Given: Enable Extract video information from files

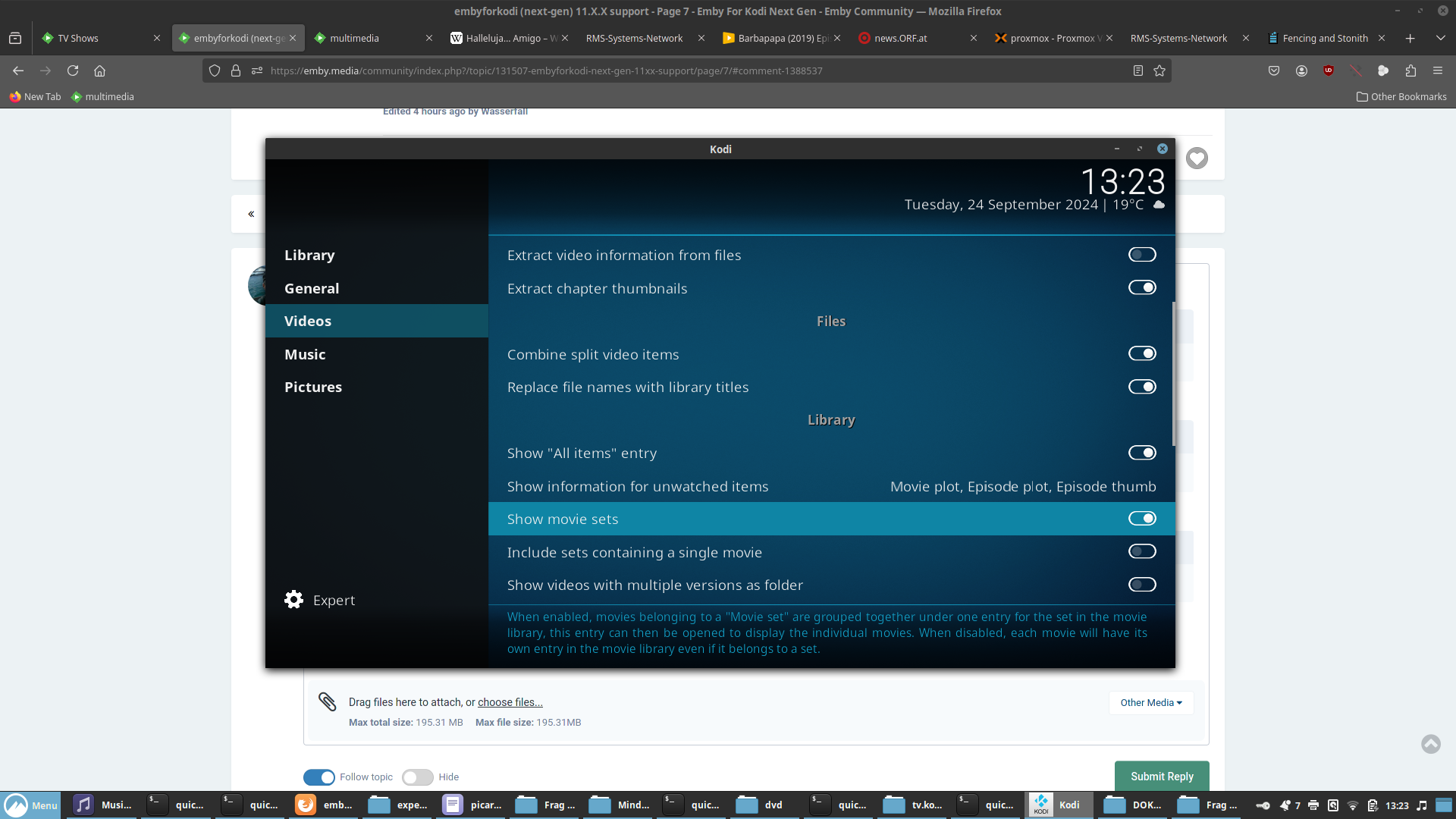Looking at the screenshot, I should (x=1142, y=254).
